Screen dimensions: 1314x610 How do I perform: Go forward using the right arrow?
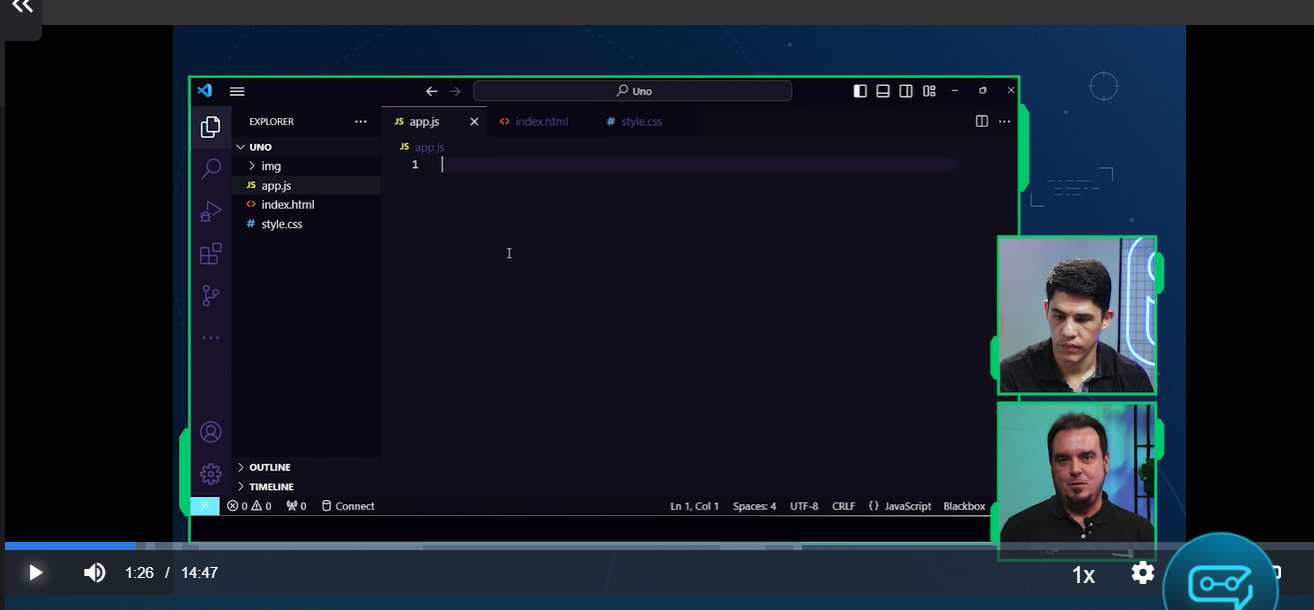tap(455, 91)
